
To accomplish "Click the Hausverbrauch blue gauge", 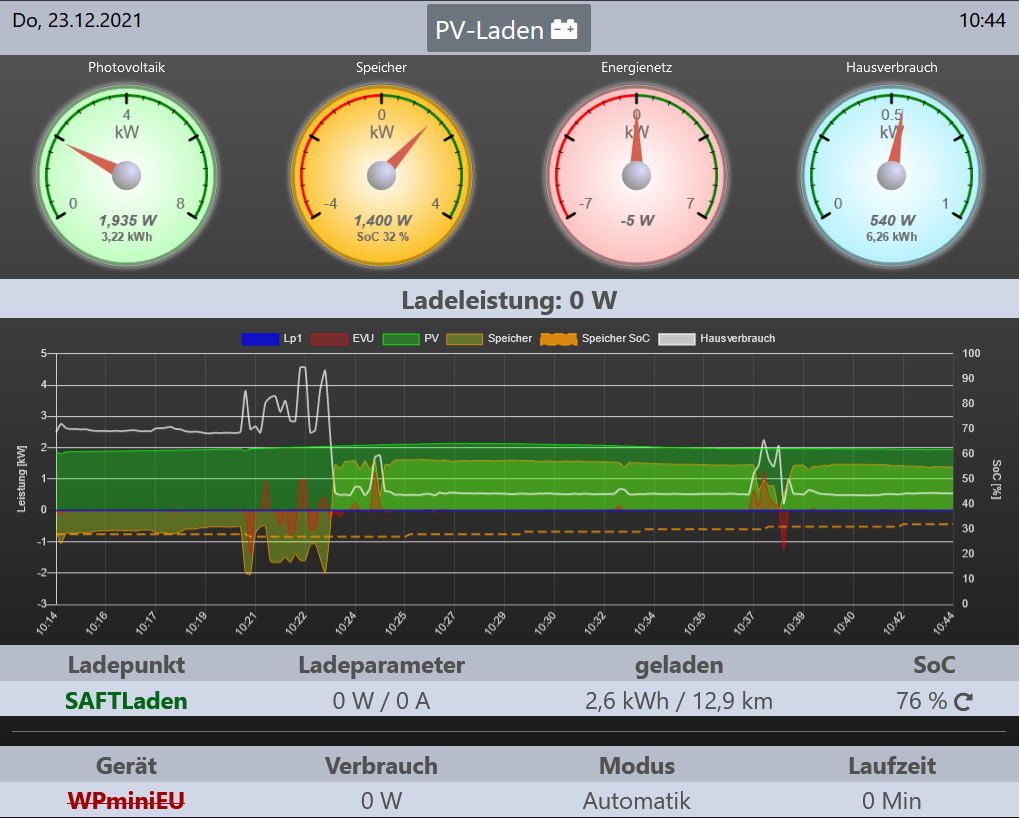I will click(x=891, y=175).
